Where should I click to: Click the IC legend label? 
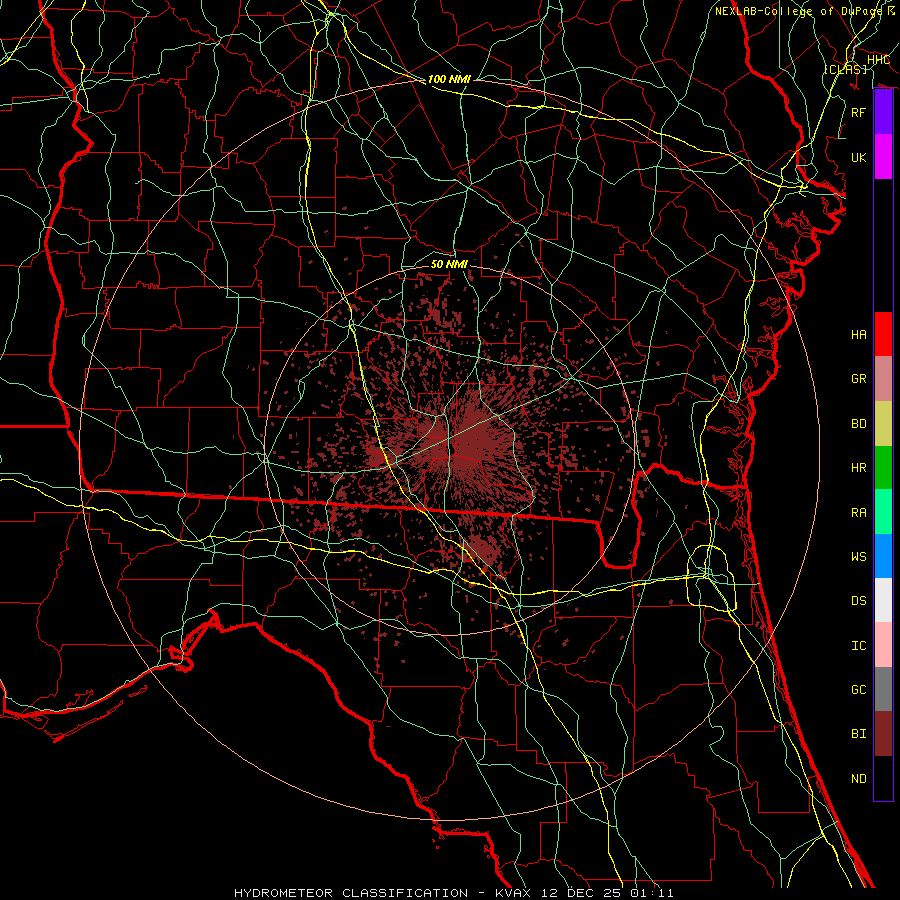[x=859, y=646]
